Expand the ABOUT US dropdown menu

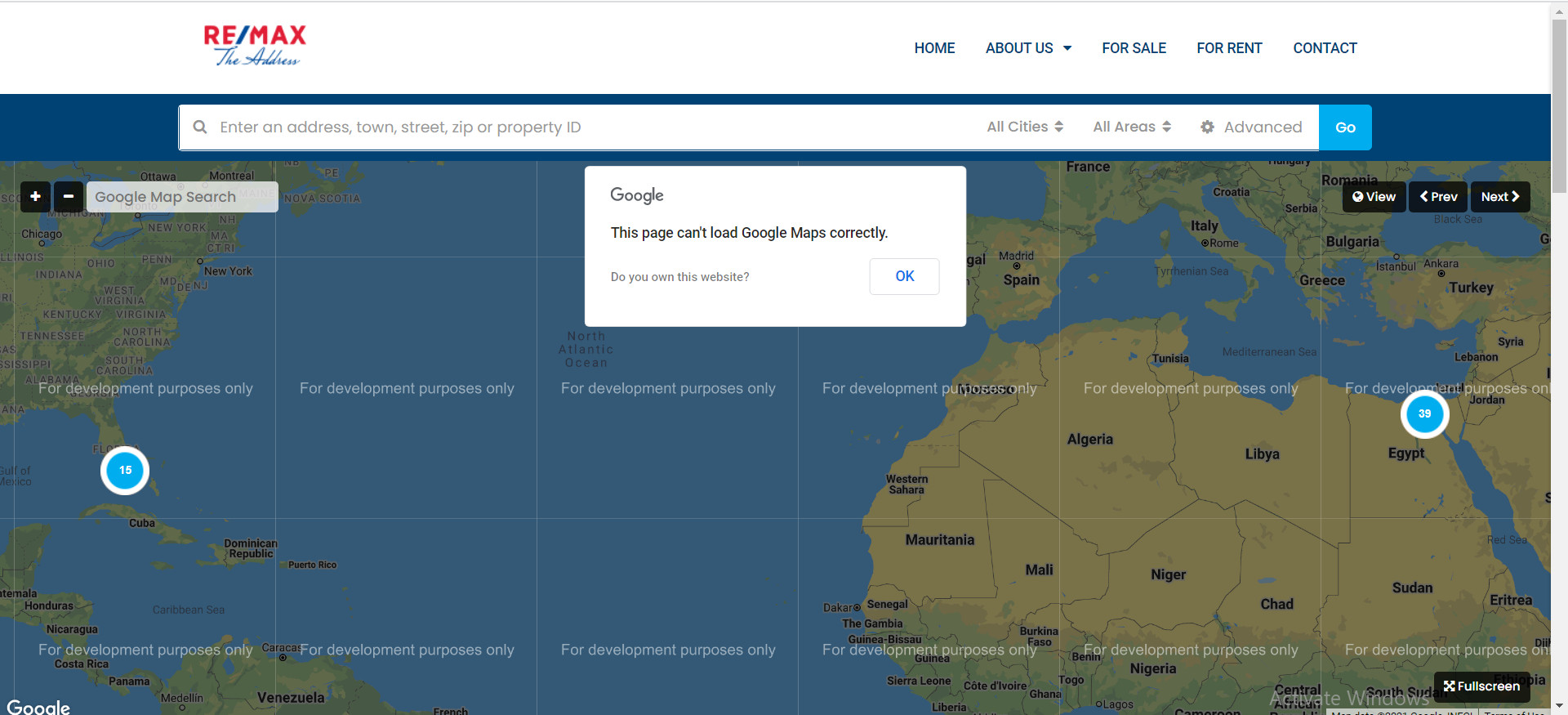coord(1028,48)
